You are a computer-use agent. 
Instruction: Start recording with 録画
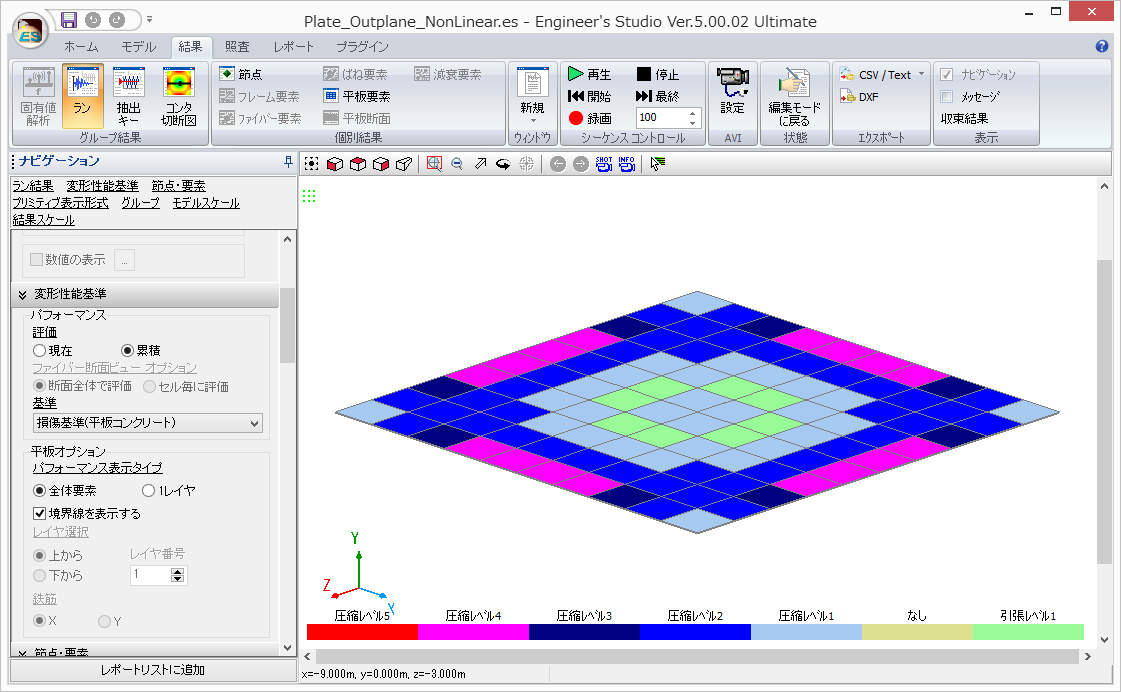click(x=590, y=118)
